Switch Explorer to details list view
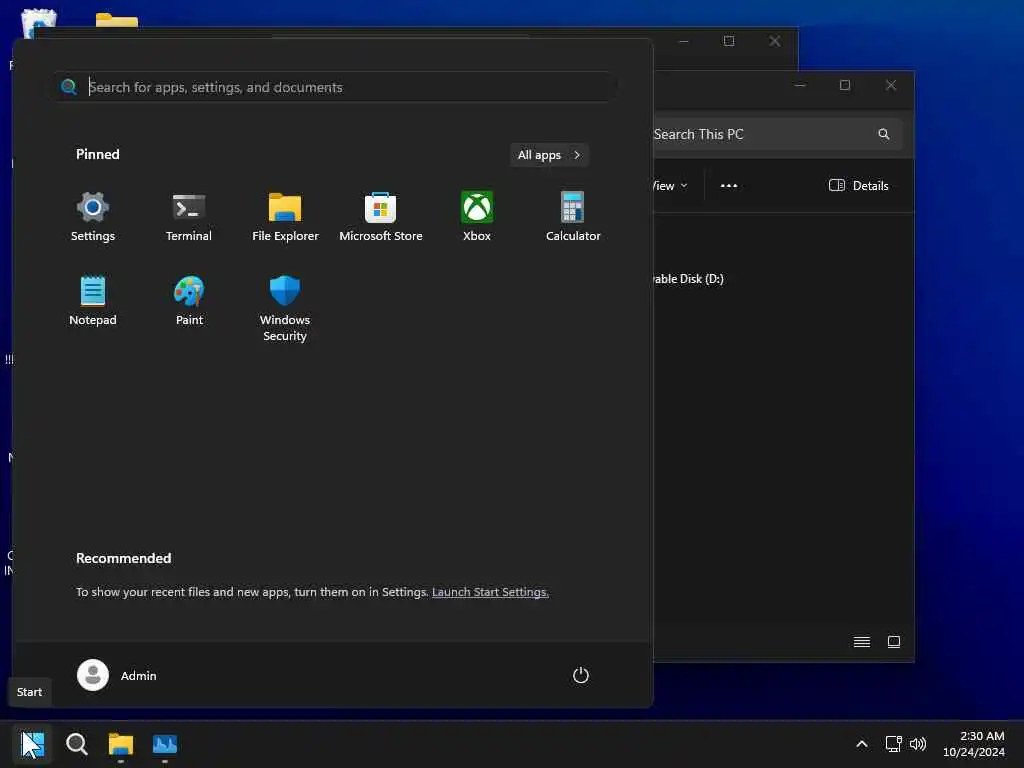Viewport: 1024px width, 768px height. point(861,642)
